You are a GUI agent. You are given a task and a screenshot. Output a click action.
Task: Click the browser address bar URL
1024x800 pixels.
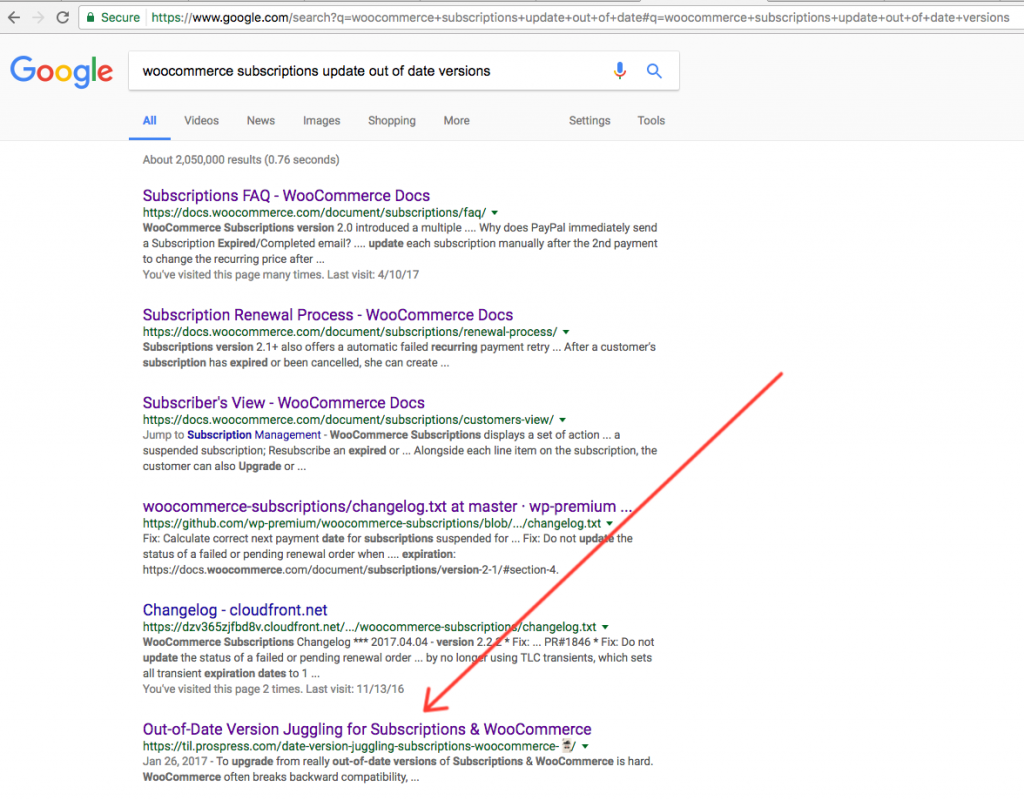click(580, 17)
